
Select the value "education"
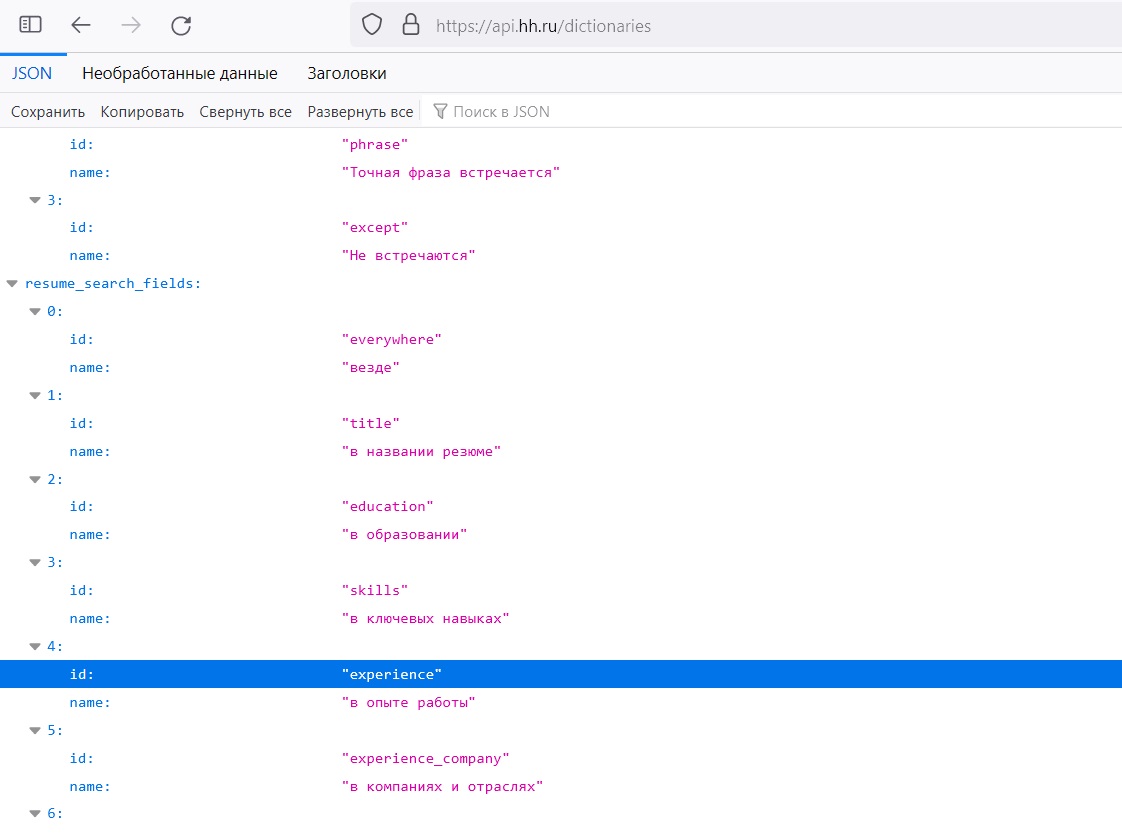(388, 507)
